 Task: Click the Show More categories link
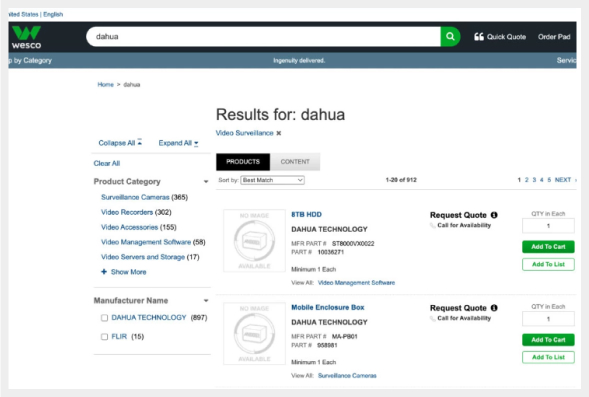pyautogui.click(x=128, y=272)
